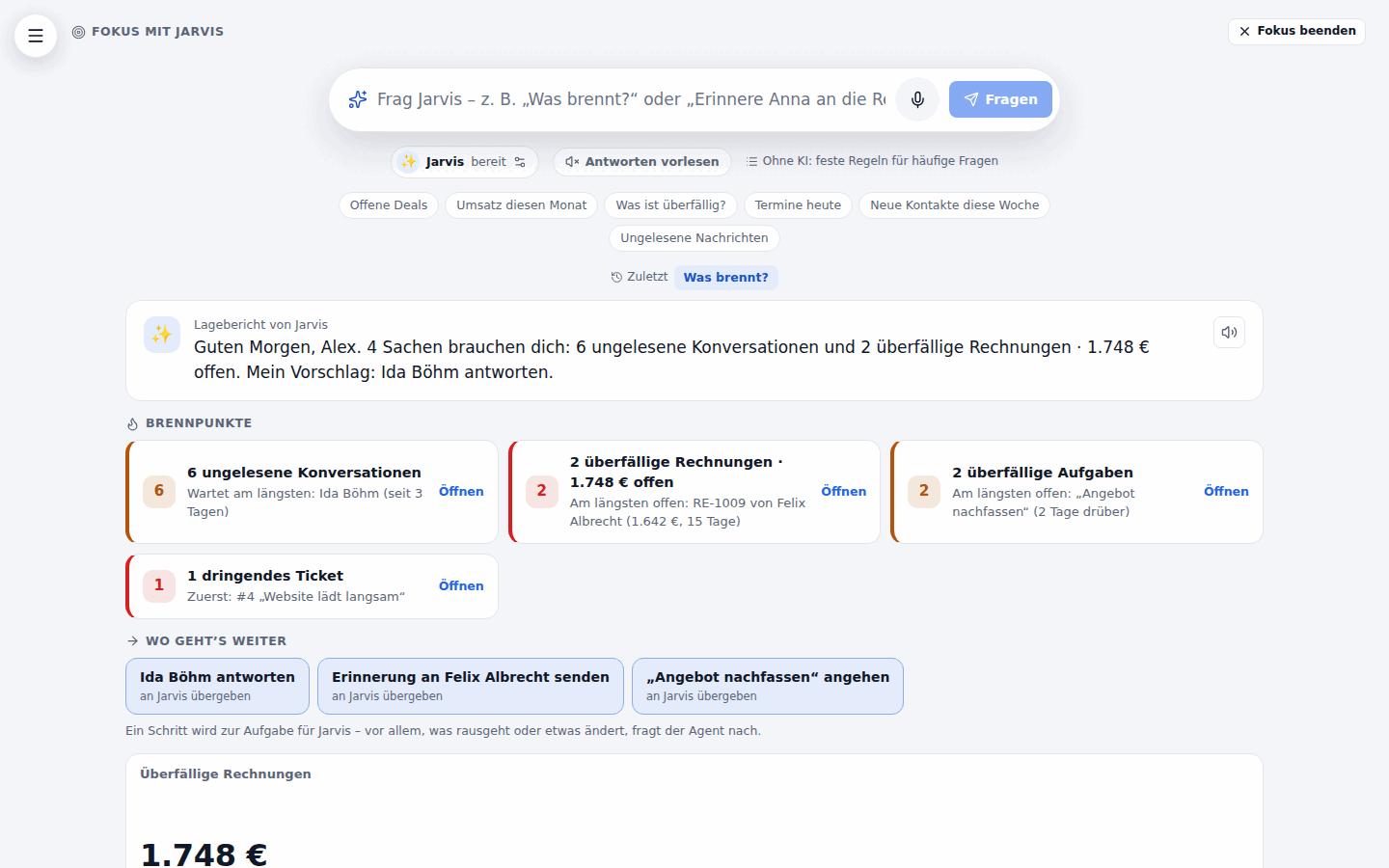Screen dimensions: 1389x868
Task: Open the hamburger menu
Action: [x=36, y=36]
